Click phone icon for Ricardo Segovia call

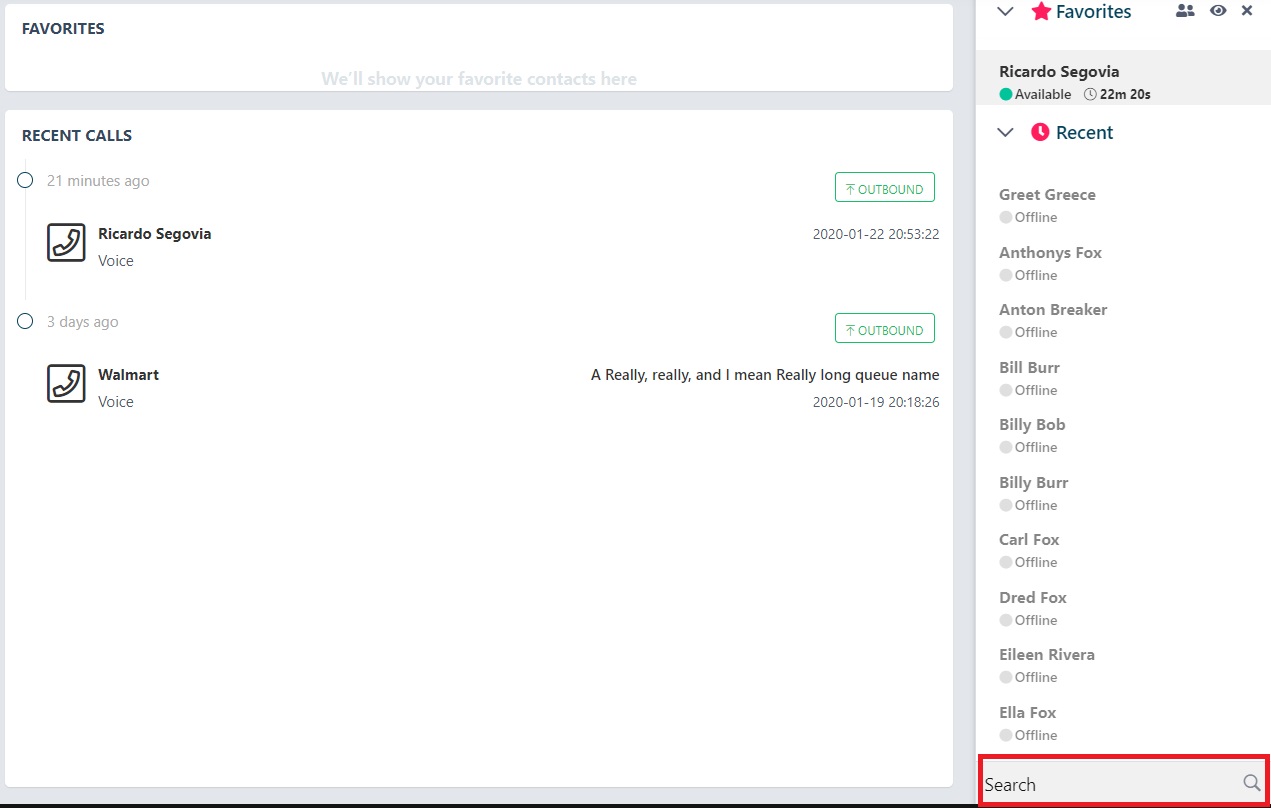click(x=66, y=242)
